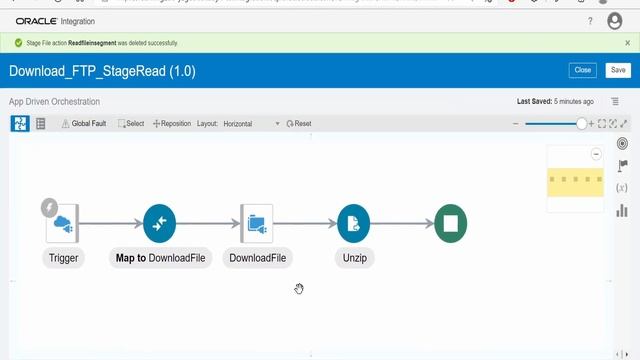Open the DownloadFile FTP invoke node
Screen dimensions: 640x360
tap(257, 223)
